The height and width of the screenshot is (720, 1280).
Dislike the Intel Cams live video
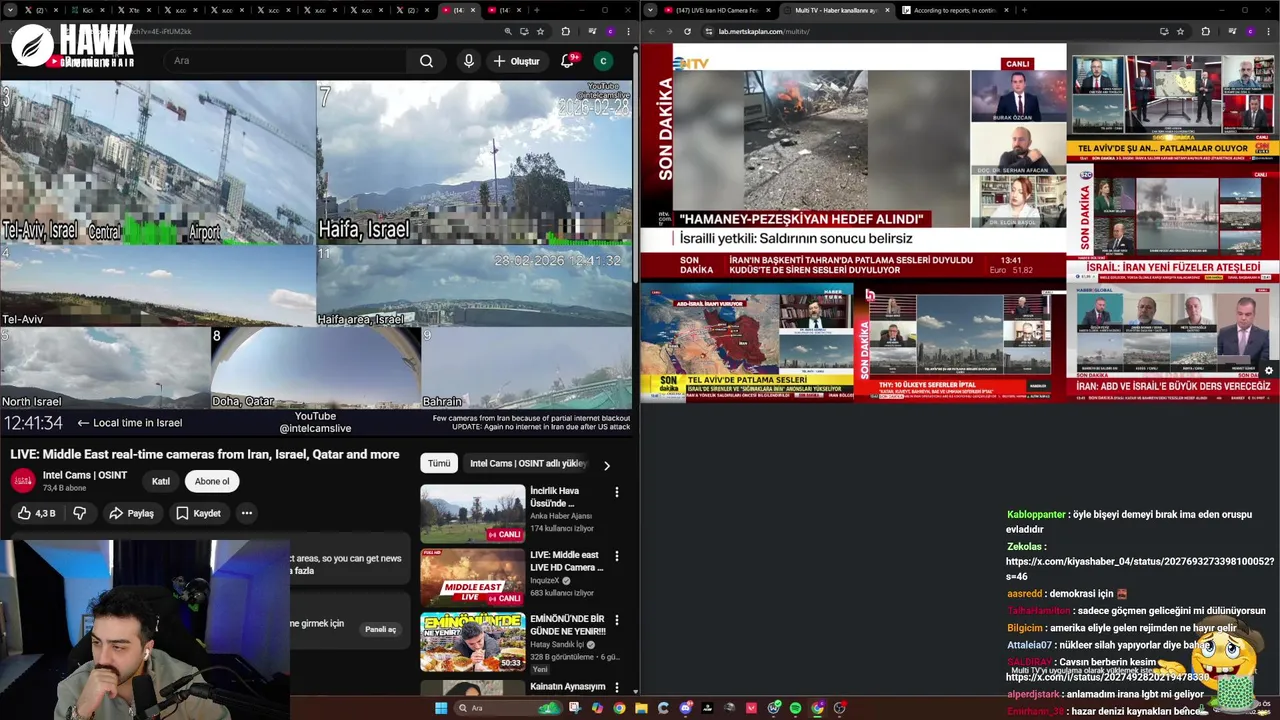point(80,513)
